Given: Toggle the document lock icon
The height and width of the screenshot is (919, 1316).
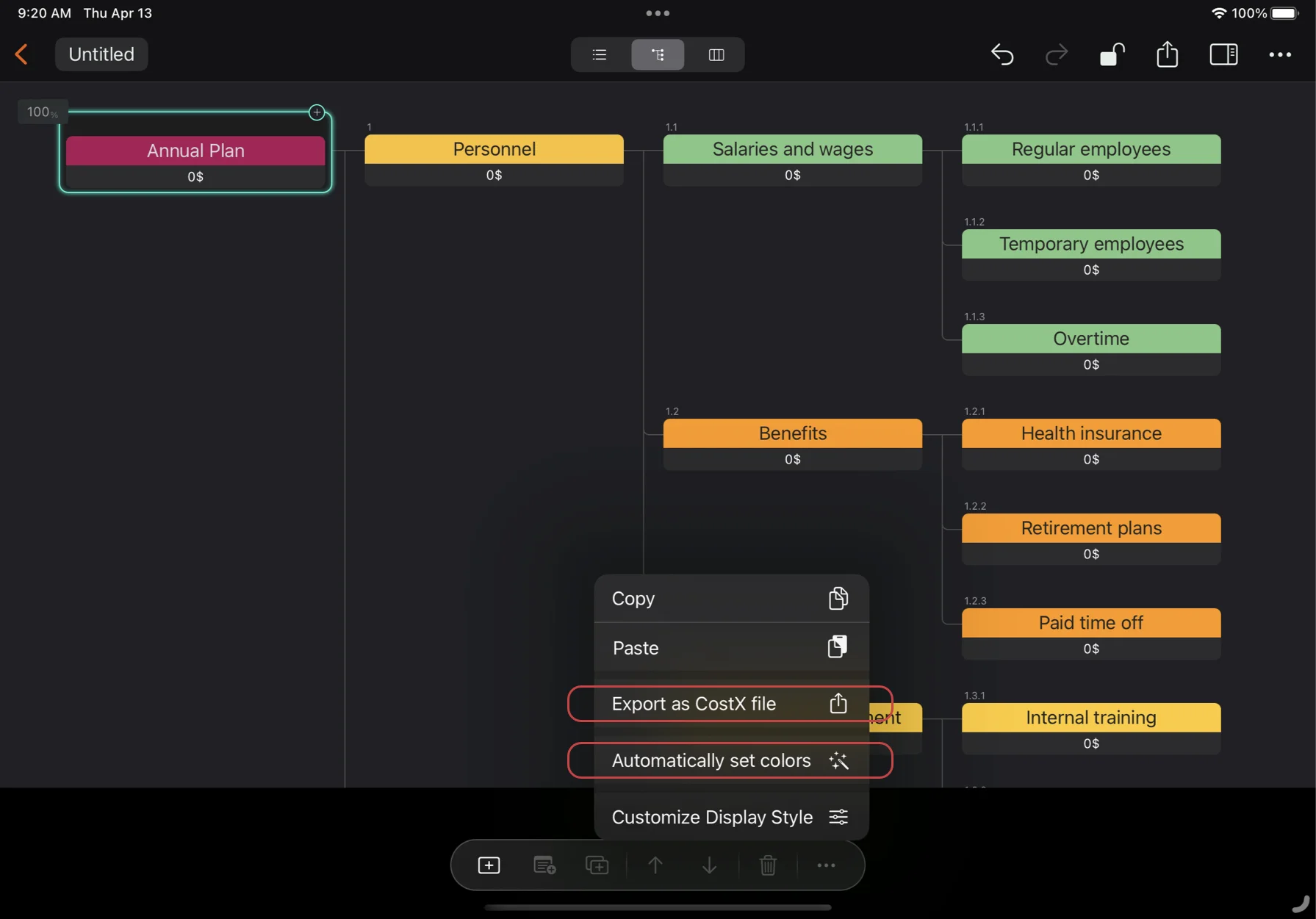Looking at the screenshot, I should point(1112,54).
